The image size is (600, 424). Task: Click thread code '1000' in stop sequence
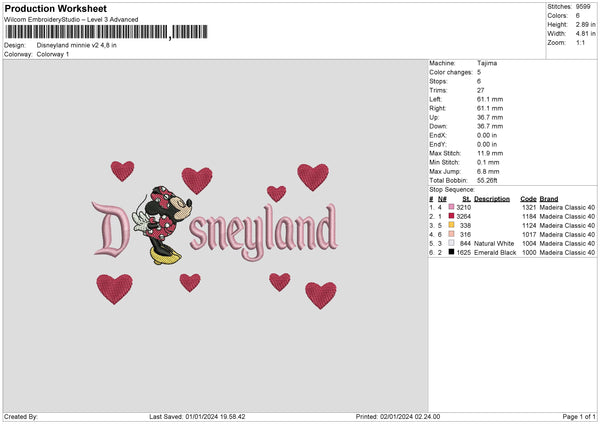[x=529, y=253]
